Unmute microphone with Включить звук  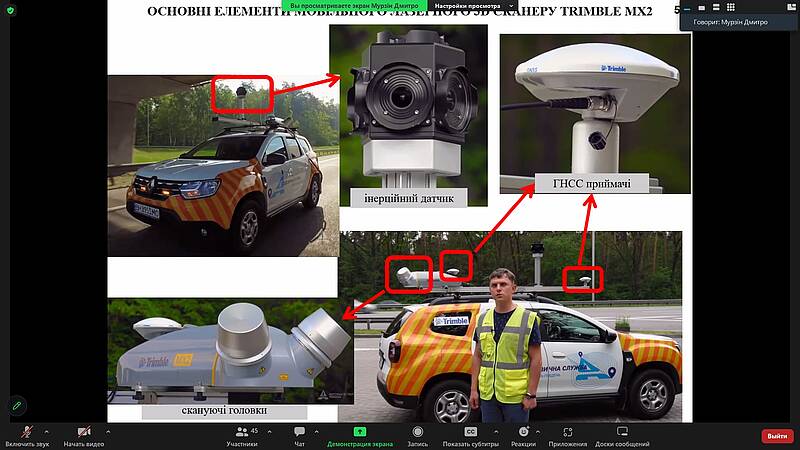tap(27, 436)
